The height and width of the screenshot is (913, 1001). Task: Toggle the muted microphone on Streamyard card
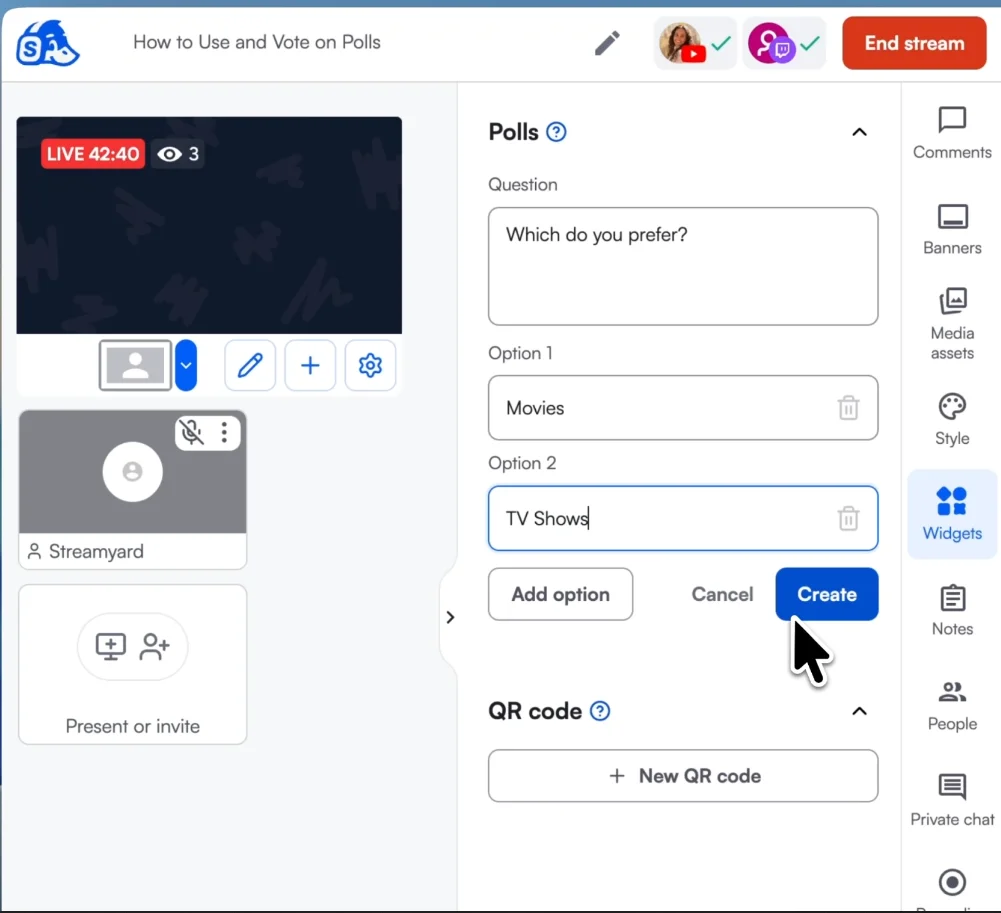(192, 432)
